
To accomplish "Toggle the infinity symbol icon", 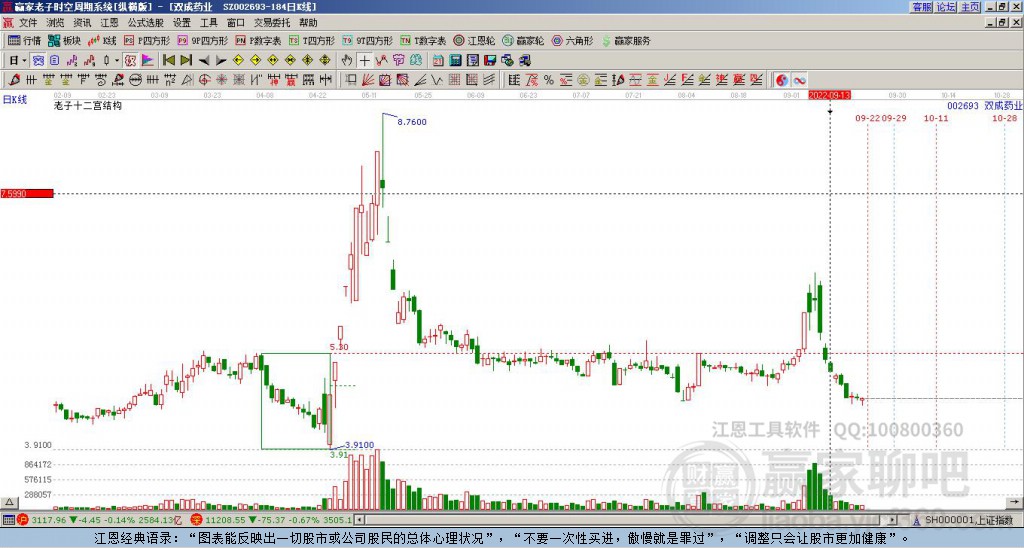I will [x=799, y=80].
